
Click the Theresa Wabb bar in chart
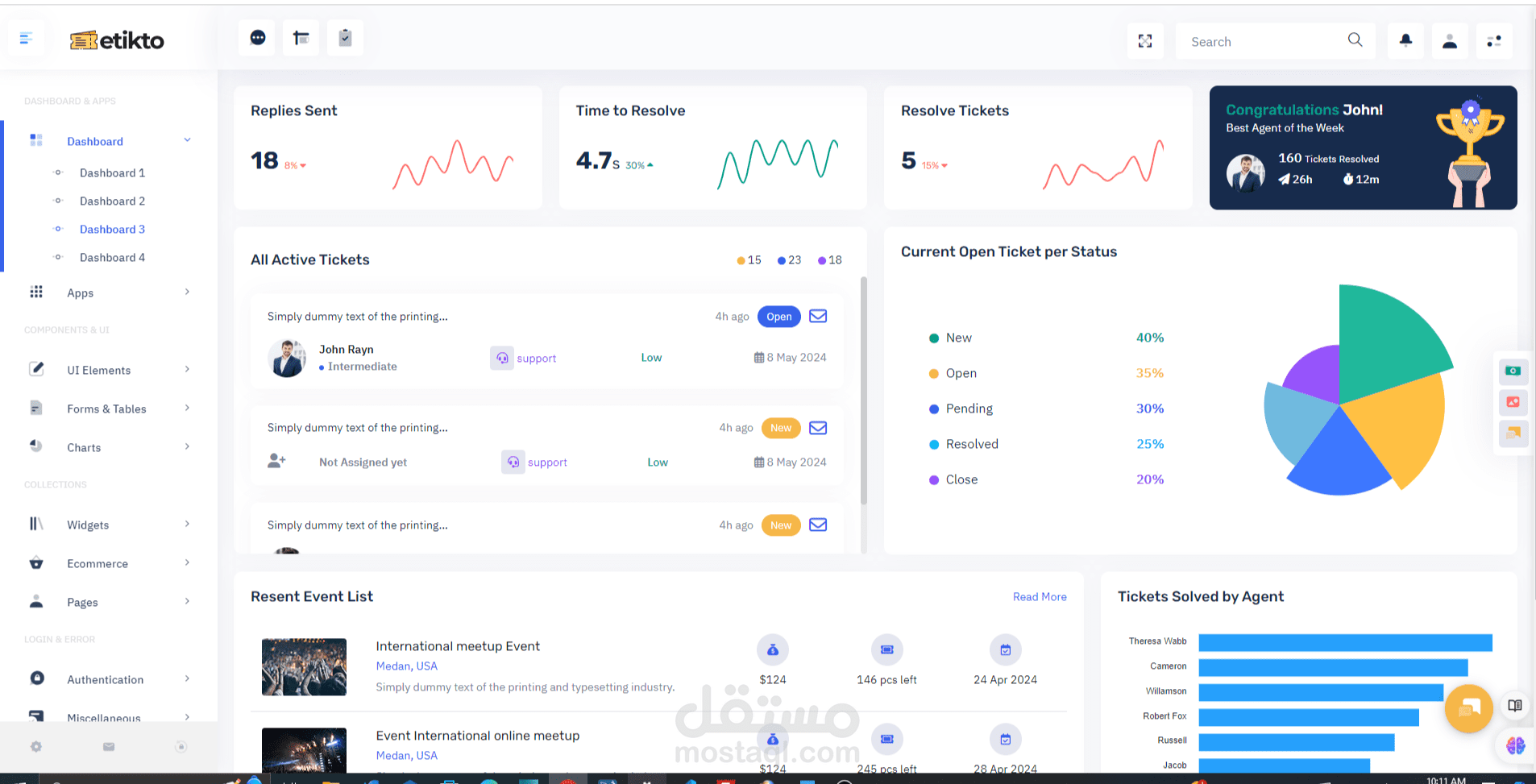1345,642
